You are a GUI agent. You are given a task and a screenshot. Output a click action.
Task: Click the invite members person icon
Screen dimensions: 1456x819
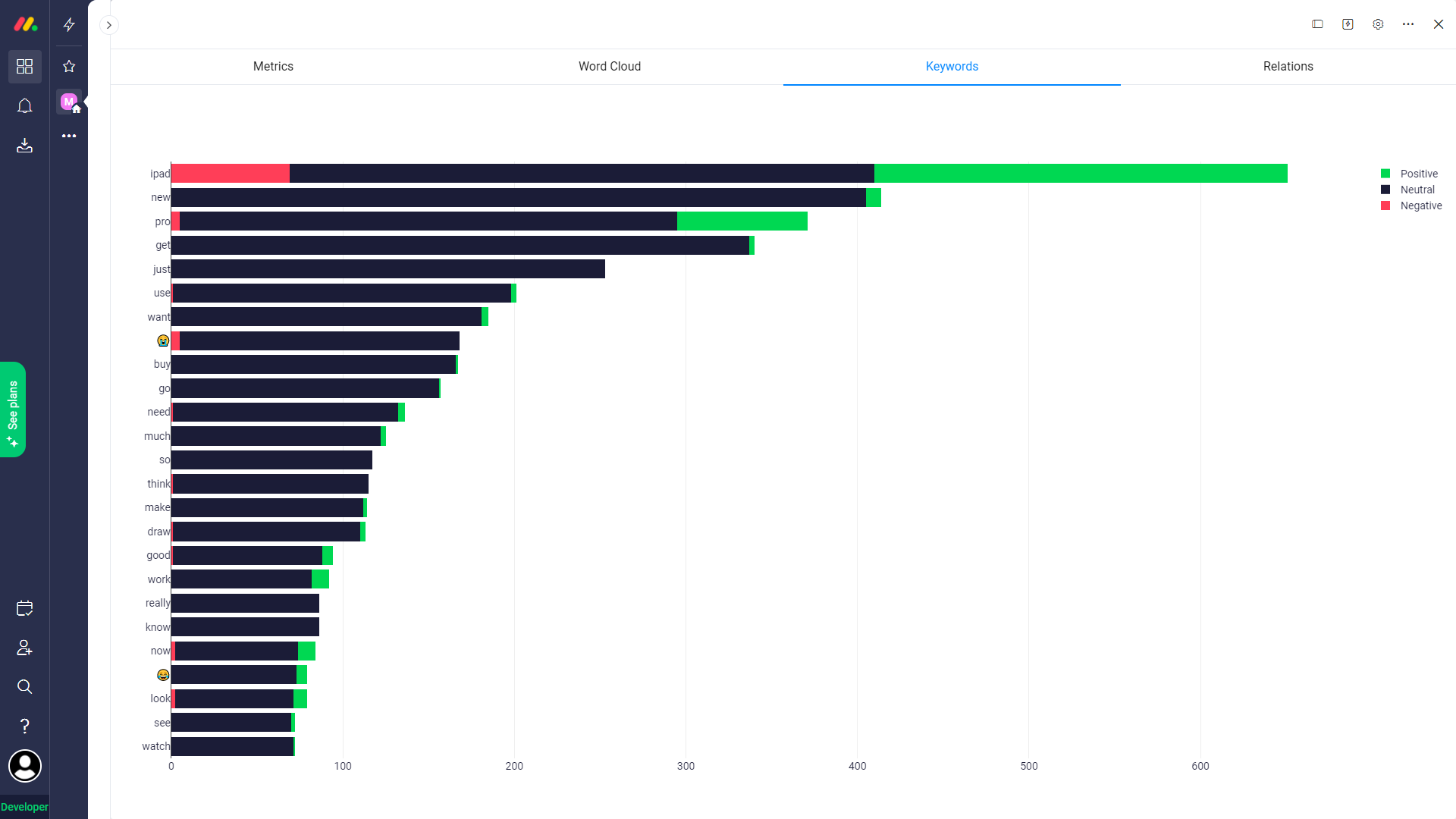24,648
